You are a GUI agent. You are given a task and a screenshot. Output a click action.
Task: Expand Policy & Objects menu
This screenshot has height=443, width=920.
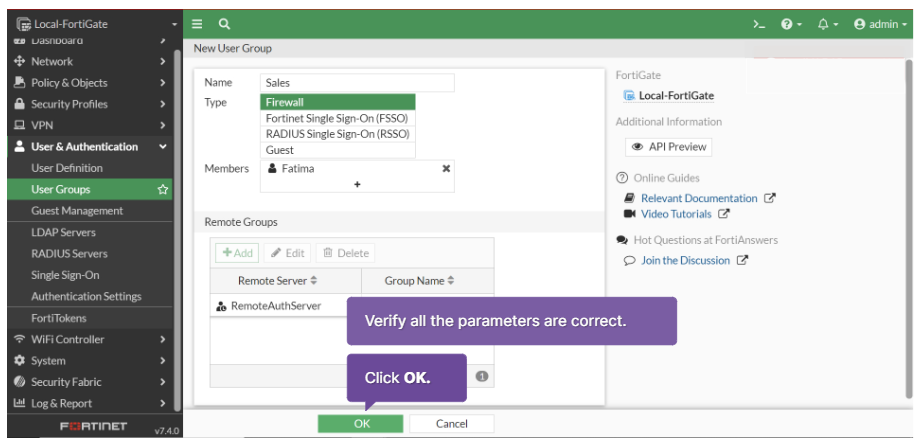coord(89,83)
